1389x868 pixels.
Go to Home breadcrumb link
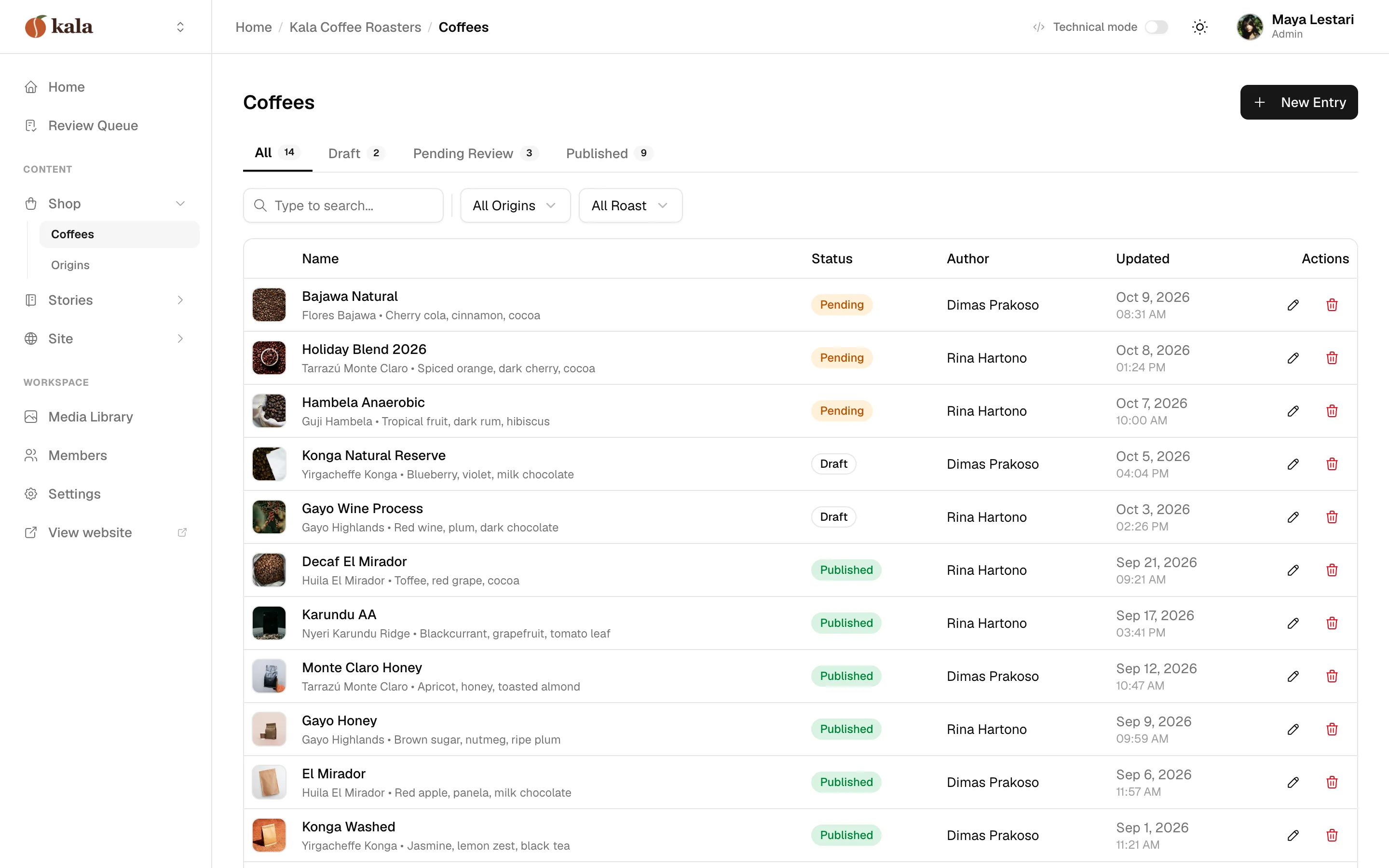click(253, 27)
